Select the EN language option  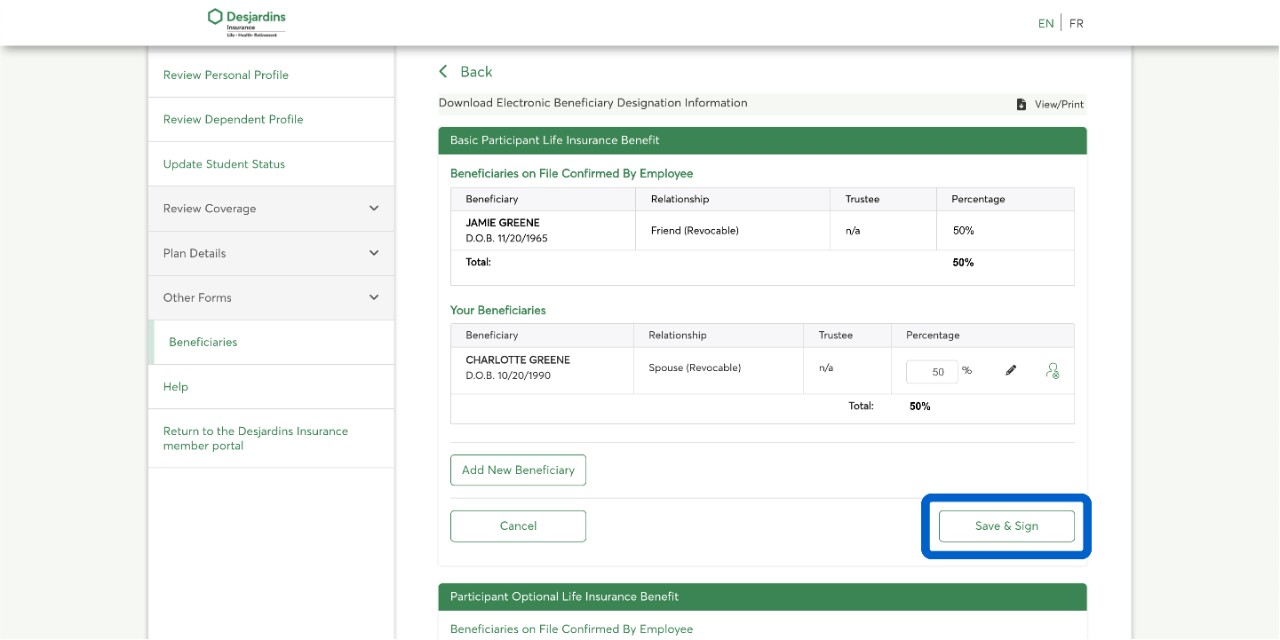(x=1045, y=24)
